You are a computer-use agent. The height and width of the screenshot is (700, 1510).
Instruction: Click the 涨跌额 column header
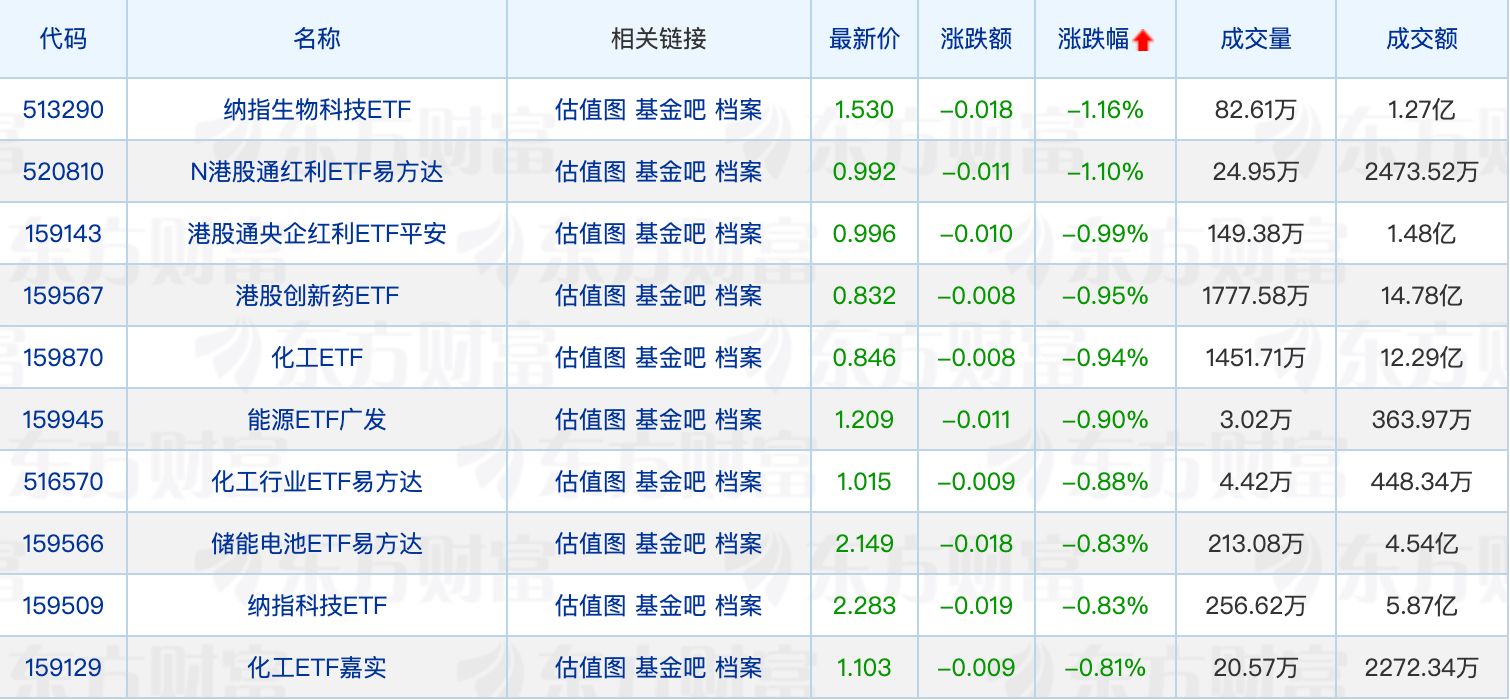pos(976,38)
